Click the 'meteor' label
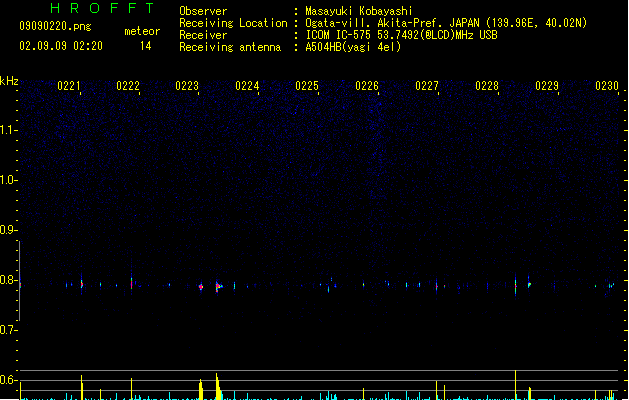 (142, 31)
